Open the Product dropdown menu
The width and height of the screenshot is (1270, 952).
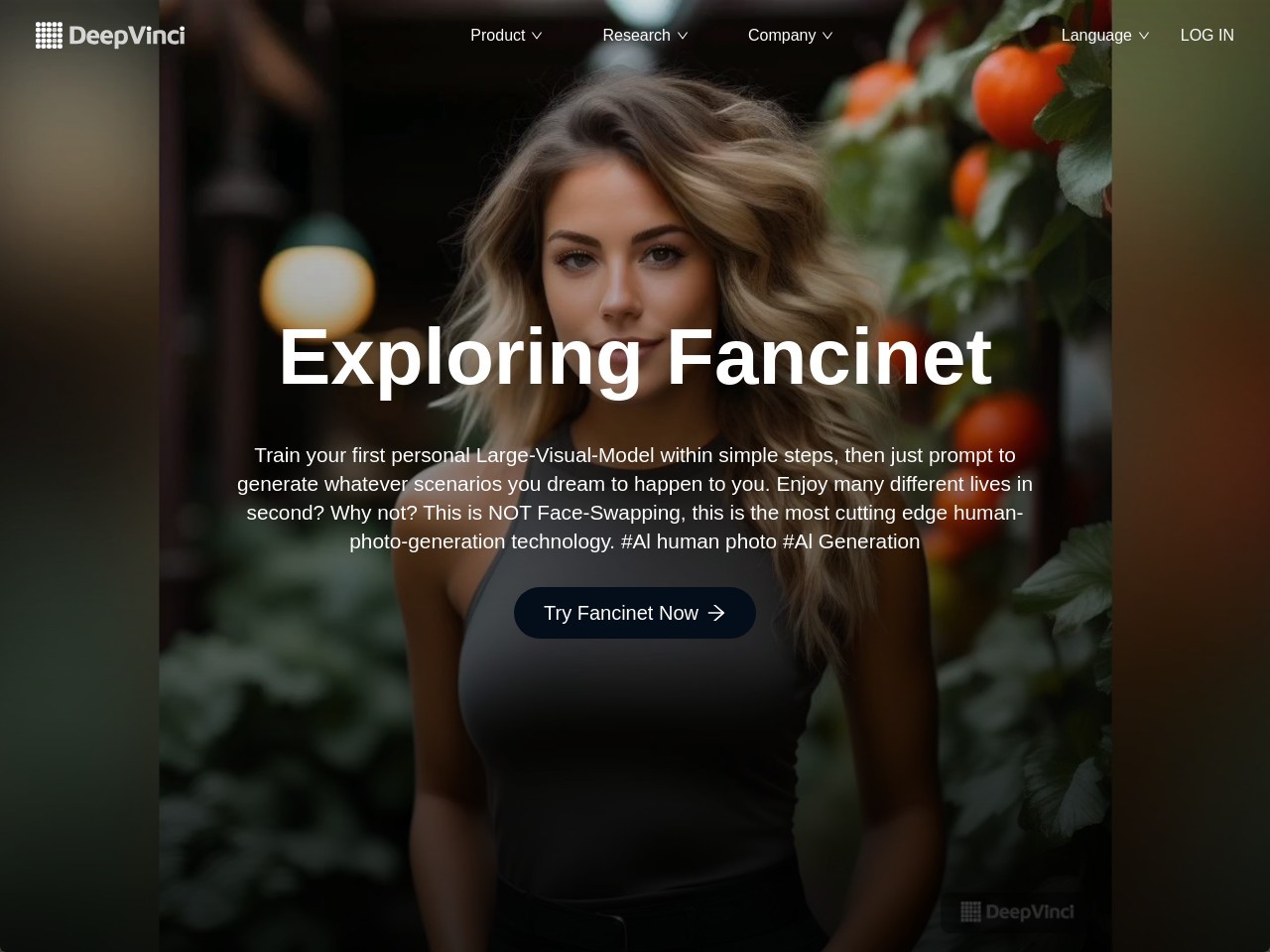click(506, 35)
